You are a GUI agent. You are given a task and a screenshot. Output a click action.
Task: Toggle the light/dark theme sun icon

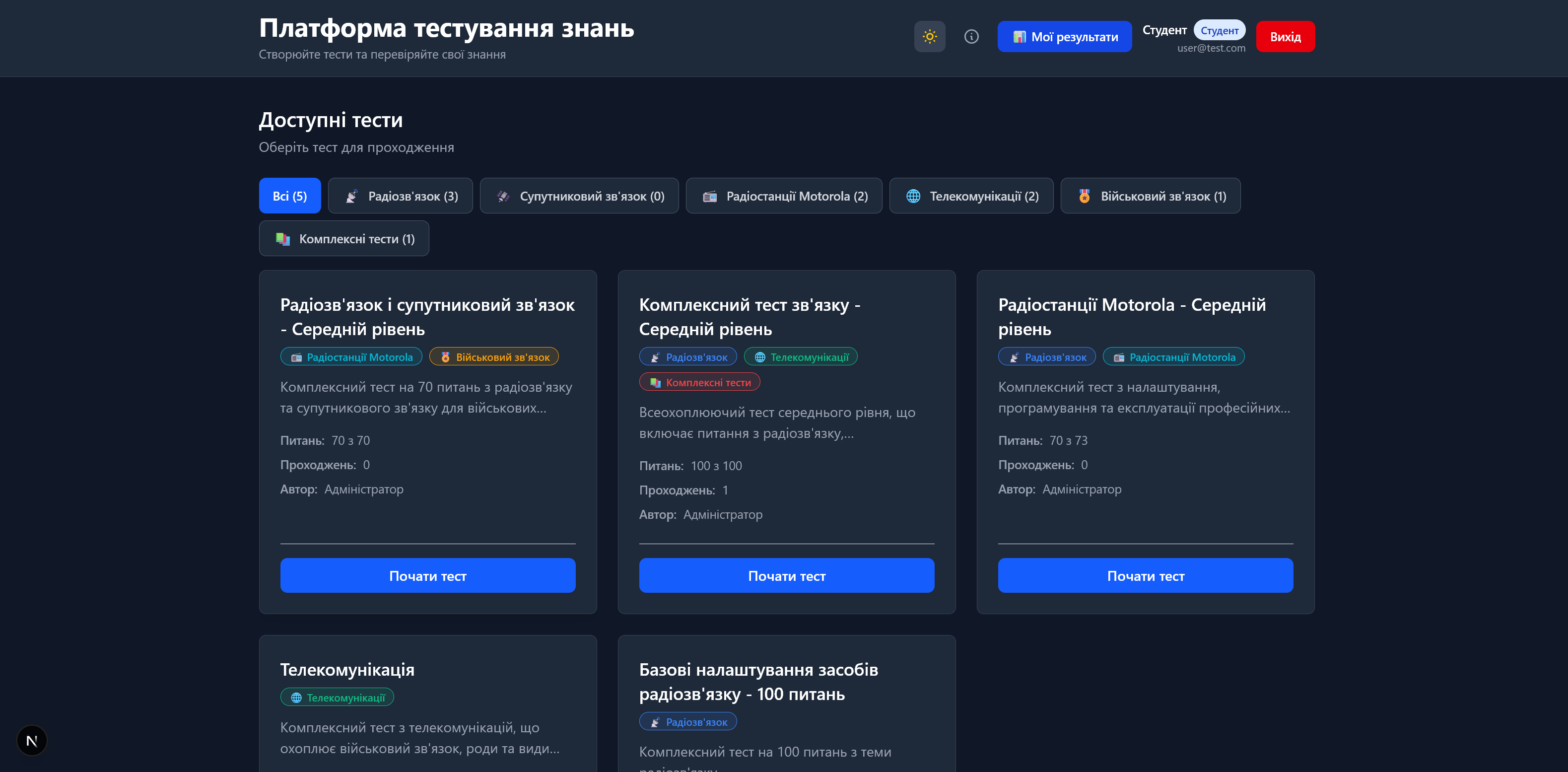coord(930,37)
